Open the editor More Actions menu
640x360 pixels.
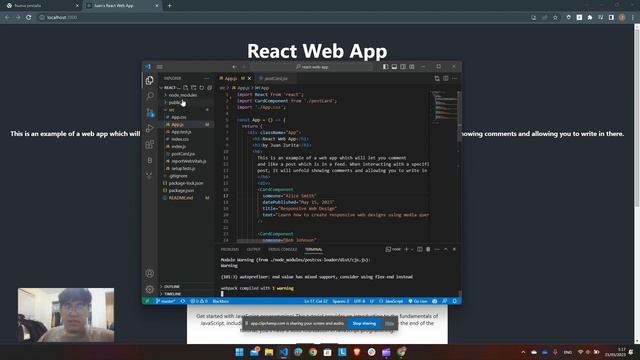coord(455,78)
